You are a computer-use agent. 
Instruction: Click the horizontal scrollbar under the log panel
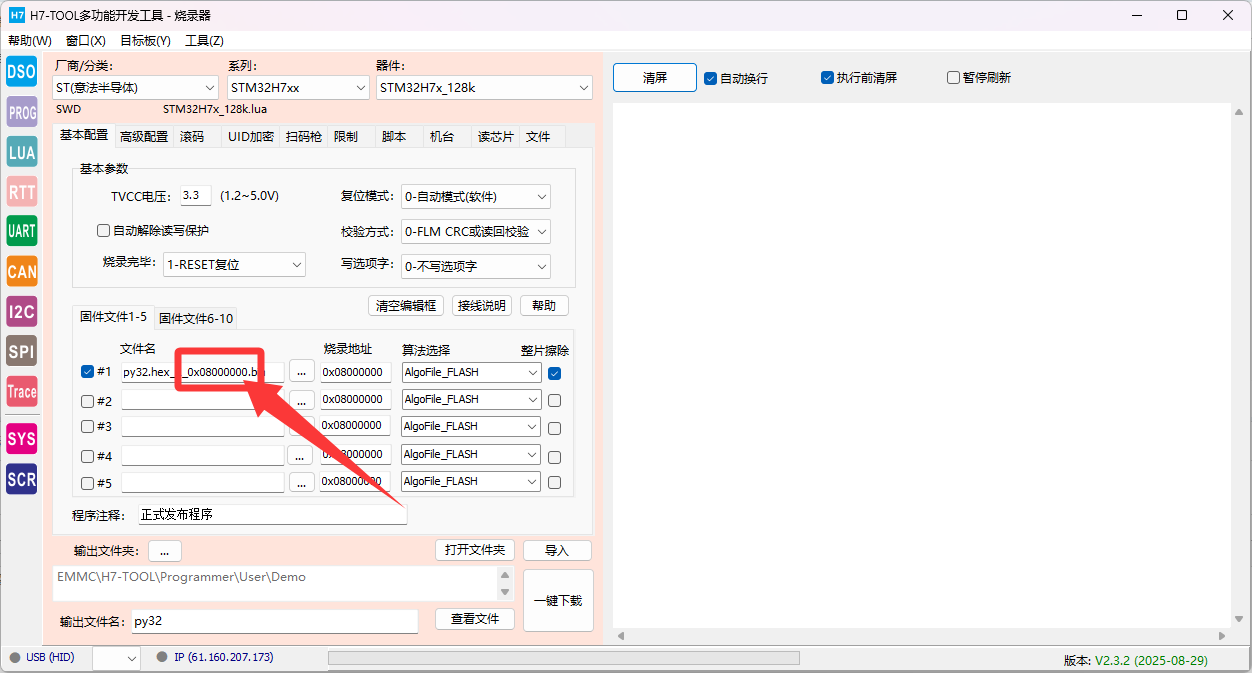pos(920,636)
